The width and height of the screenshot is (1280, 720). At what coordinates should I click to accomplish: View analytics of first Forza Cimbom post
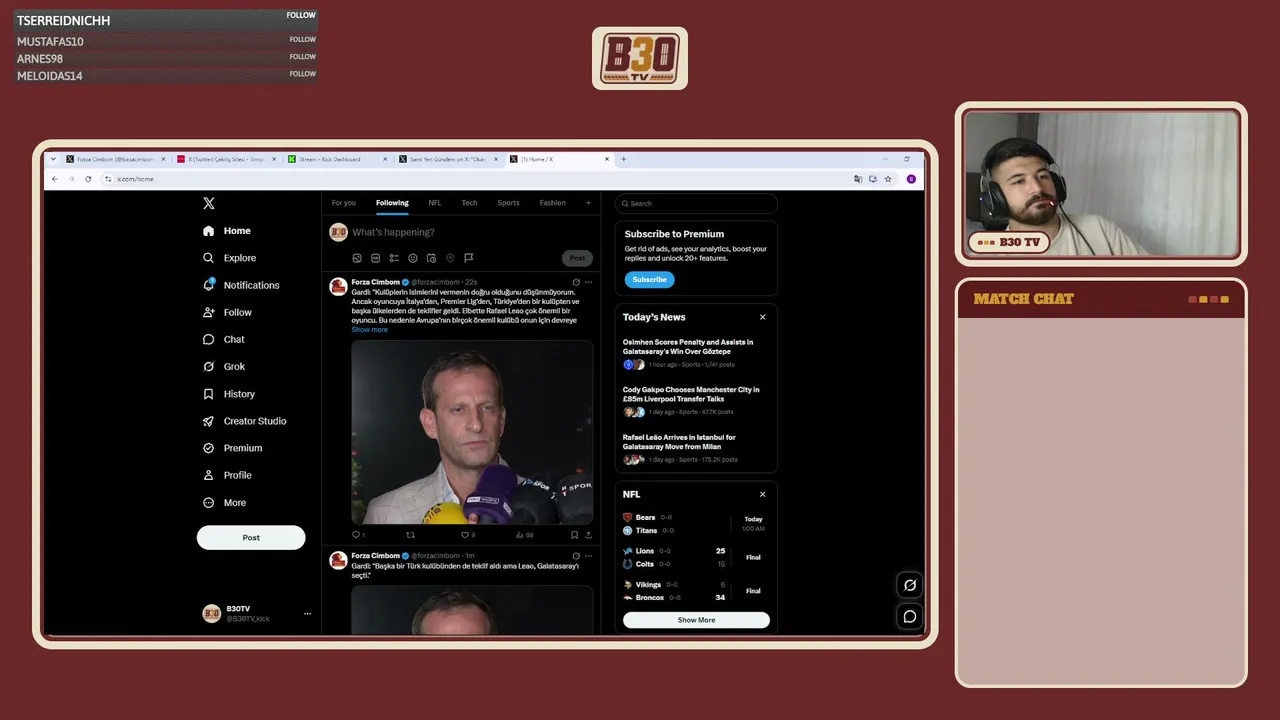521,535
